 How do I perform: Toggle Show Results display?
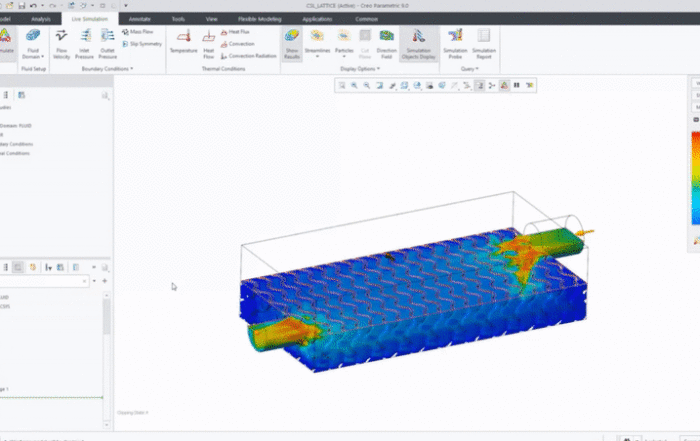(292, 44)
